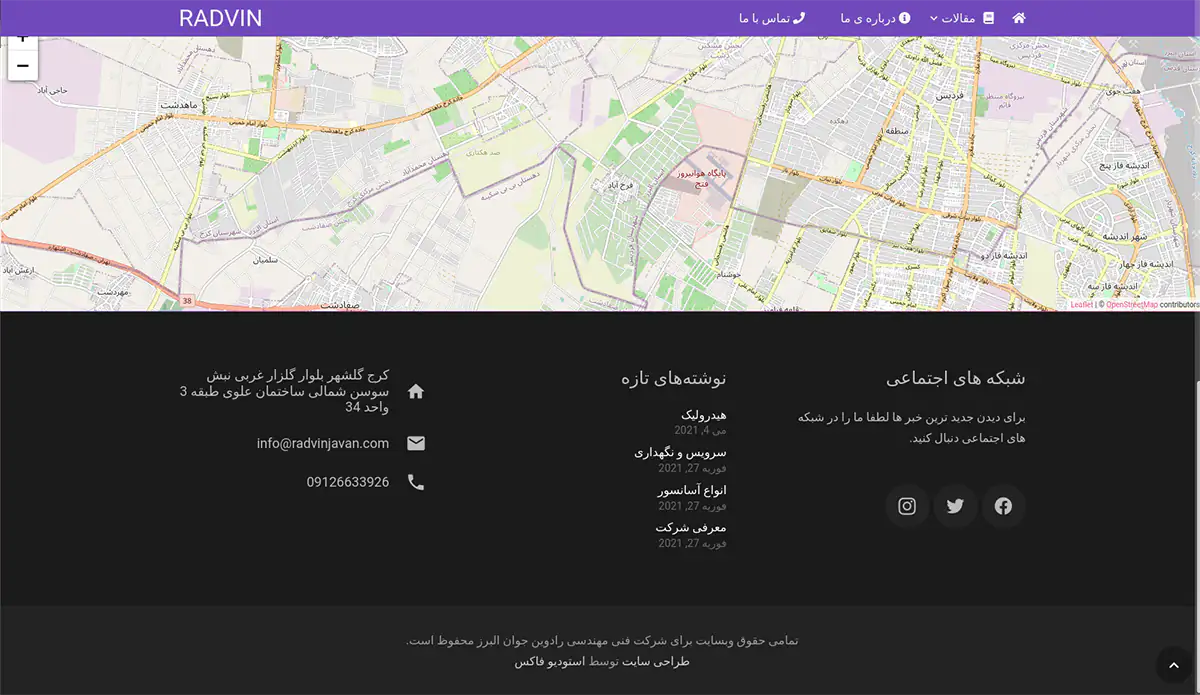Zoom in on the map with the plus control
Viewport: 1200px width, 695px height.
tap(22, 38)
